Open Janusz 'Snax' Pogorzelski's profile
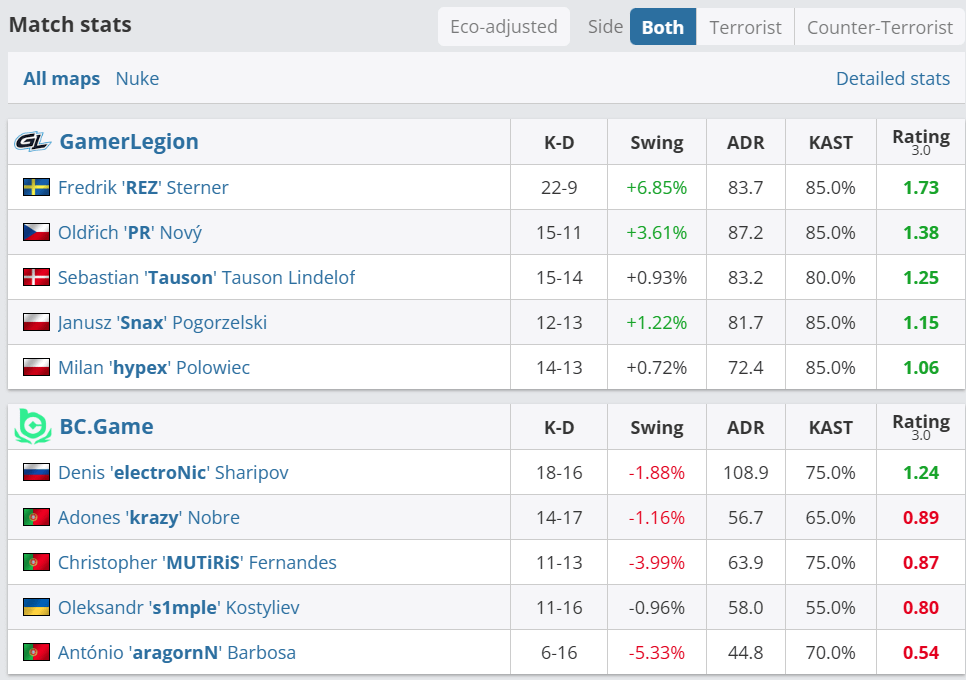This screenshot has height=680, width=966. tap(162, 323)
